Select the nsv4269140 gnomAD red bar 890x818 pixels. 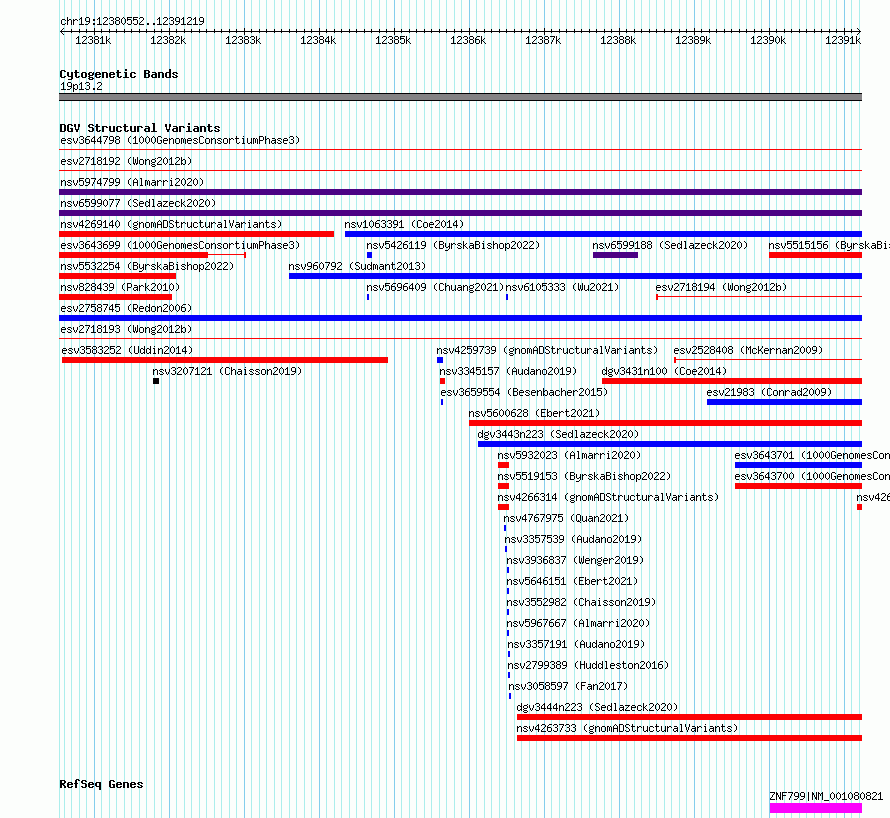pyautogui.click(x=196, y=234)
